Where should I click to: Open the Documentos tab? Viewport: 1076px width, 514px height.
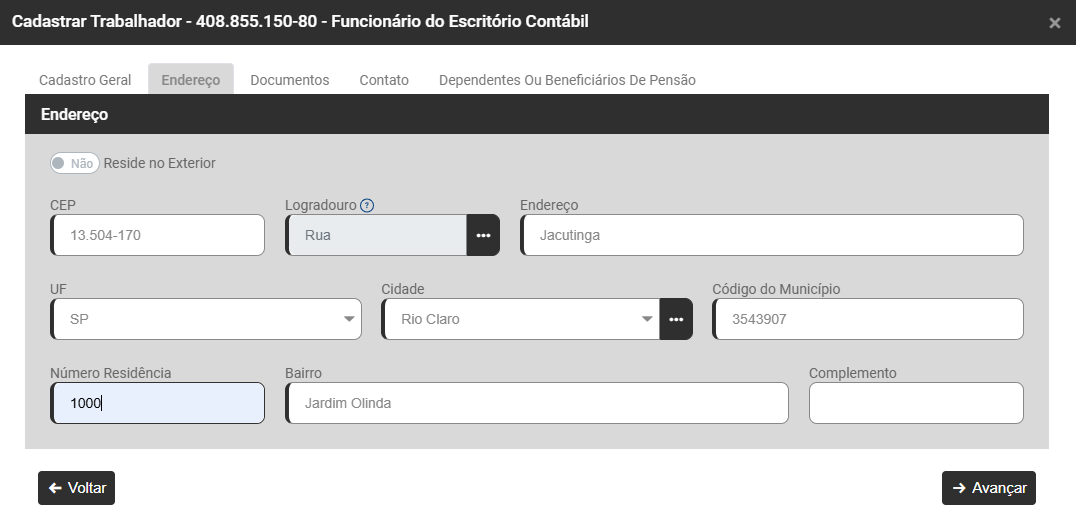pyautogui.click(x=290, y=80)
